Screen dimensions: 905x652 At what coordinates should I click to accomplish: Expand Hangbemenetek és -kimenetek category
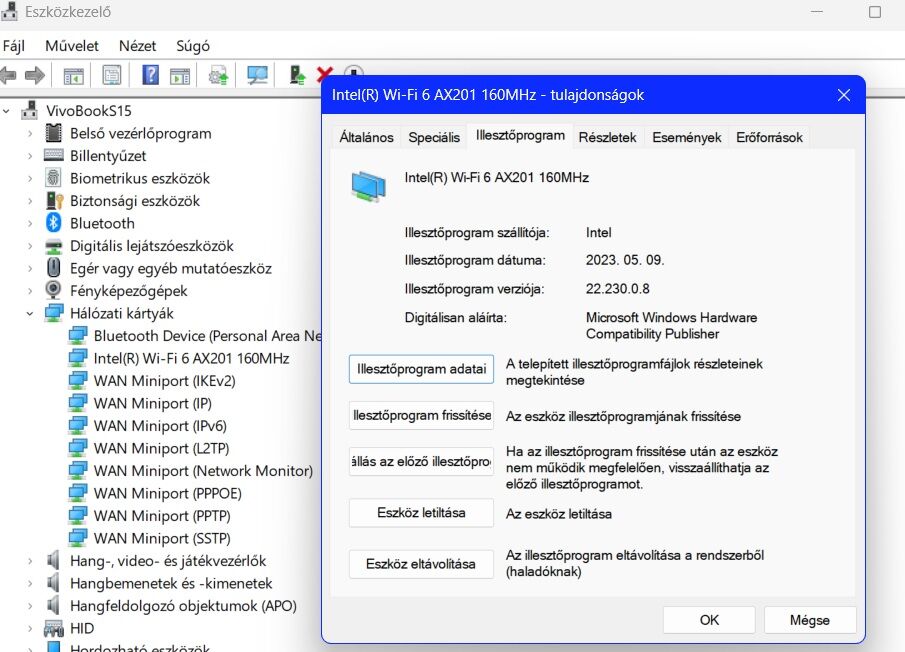point(30,583)
